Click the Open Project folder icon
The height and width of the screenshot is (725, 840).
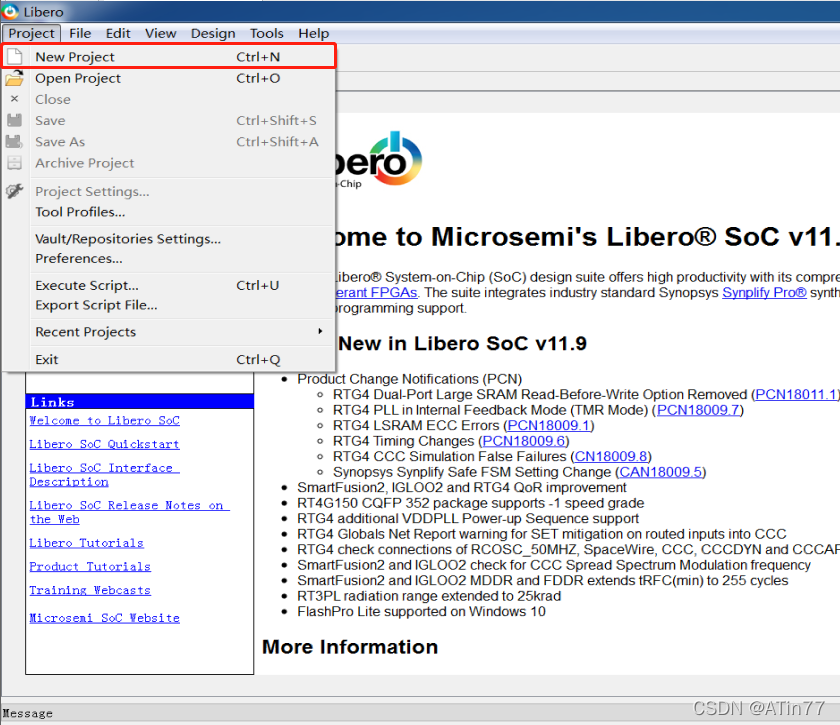14,78
